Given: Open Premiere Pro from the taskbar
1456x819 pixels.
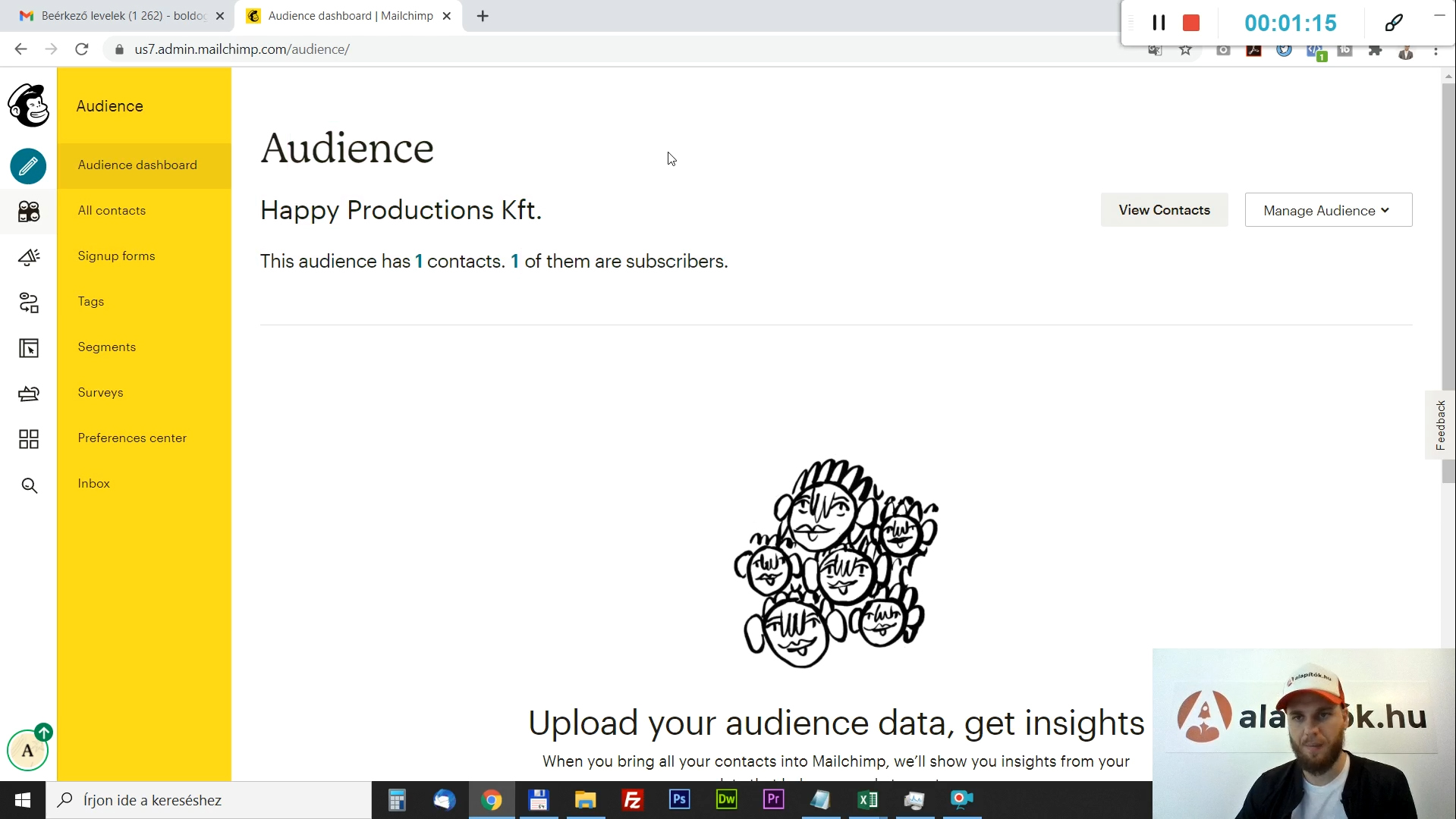Looking at the screenshot, I should pos(773,800).
